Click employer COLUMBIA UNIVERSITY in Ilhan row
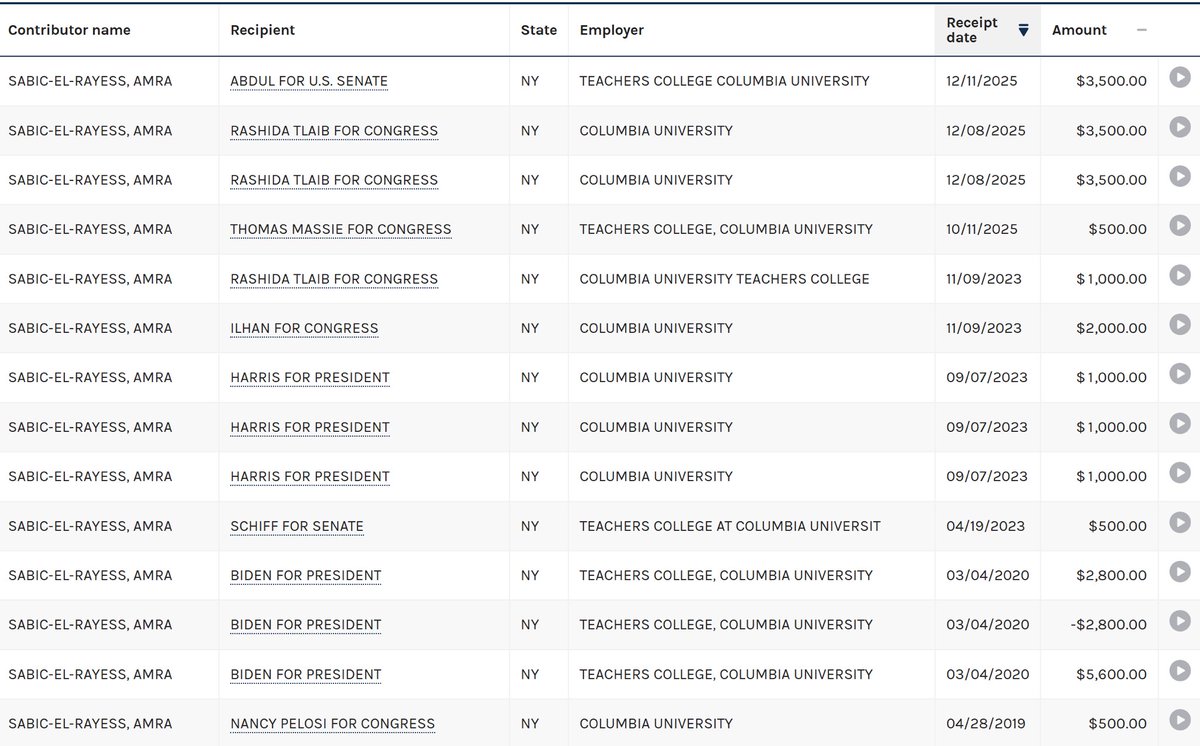The width and height of the screenshot is (1200, 746). [x=656, y=328]
